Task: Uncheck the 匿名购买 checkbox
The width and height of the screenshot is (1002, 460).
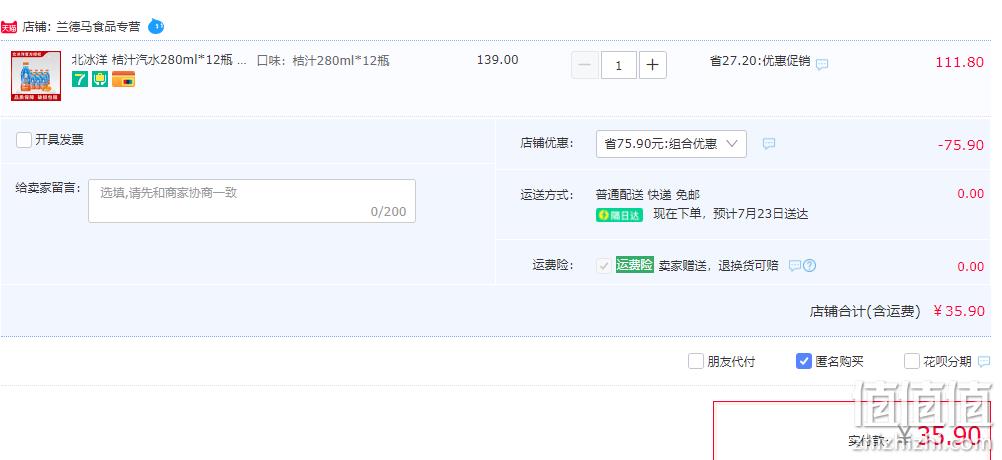Action: (804, 361)
